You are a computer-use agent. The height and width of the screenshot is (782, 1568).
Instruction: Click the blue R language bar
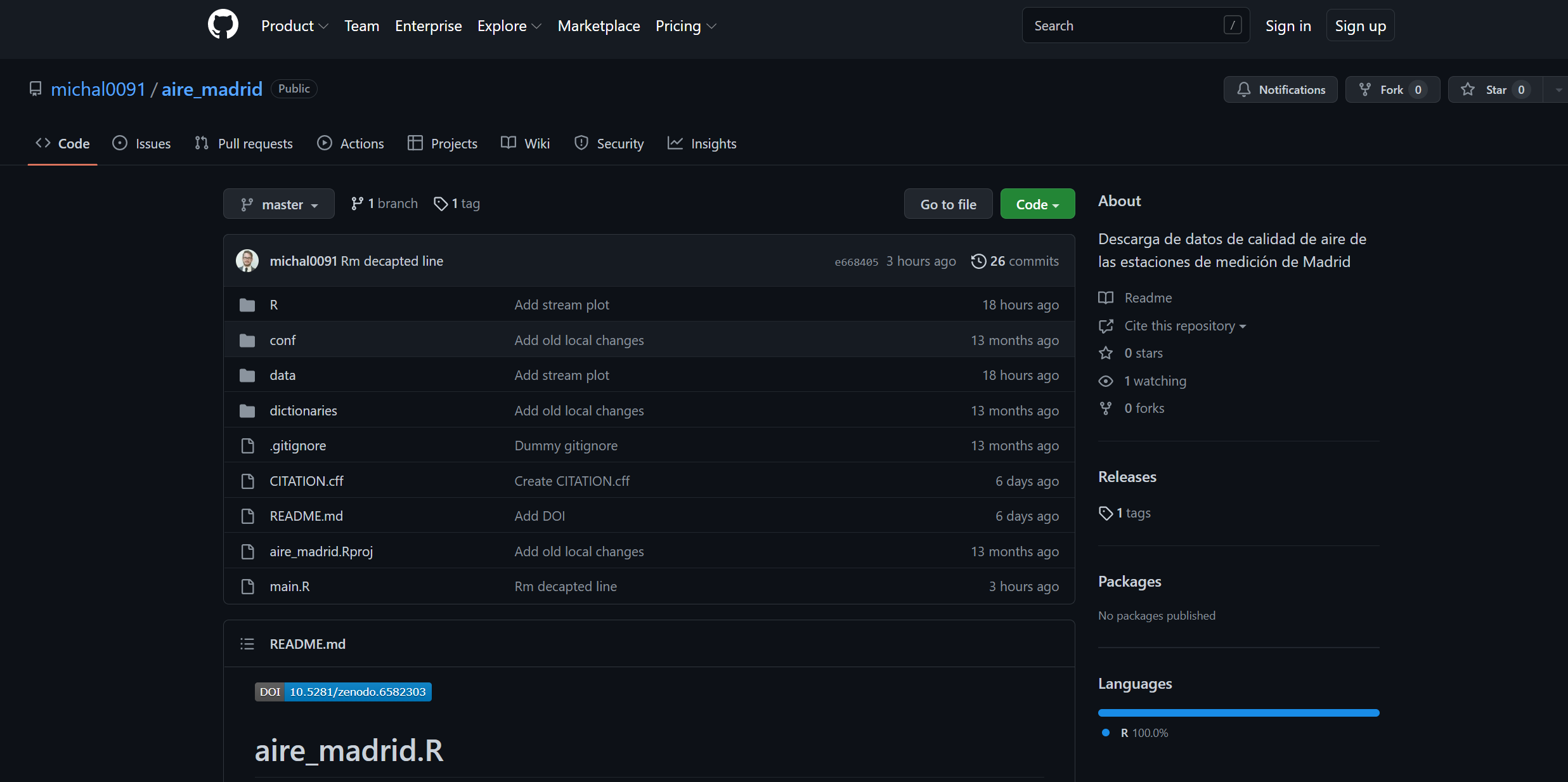click(x=1238, y=713)
